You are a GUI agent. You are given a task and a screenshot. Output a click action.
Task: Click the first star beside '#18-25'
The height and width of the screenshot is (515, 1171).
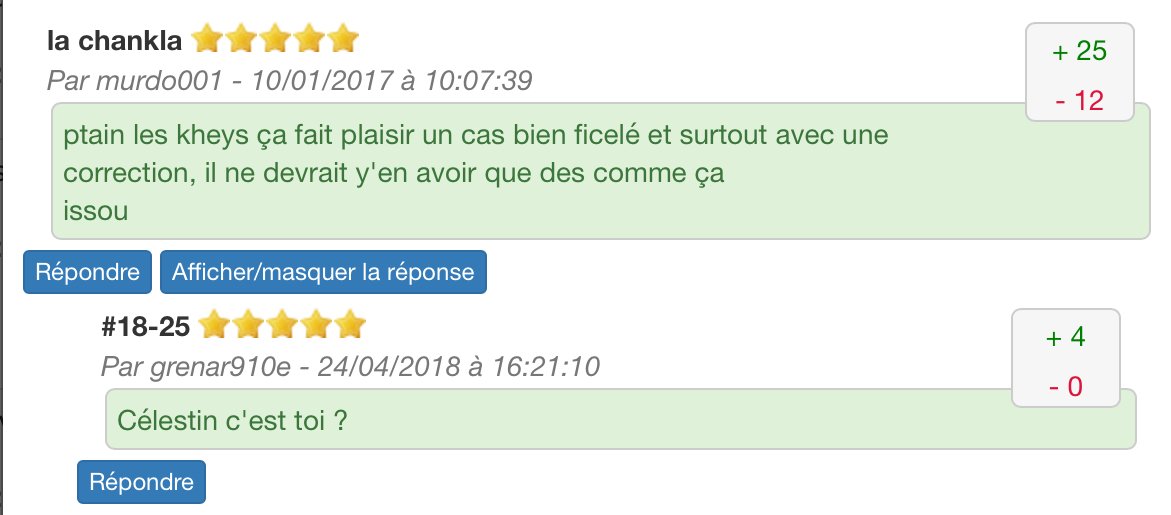(x=213, y=325)
